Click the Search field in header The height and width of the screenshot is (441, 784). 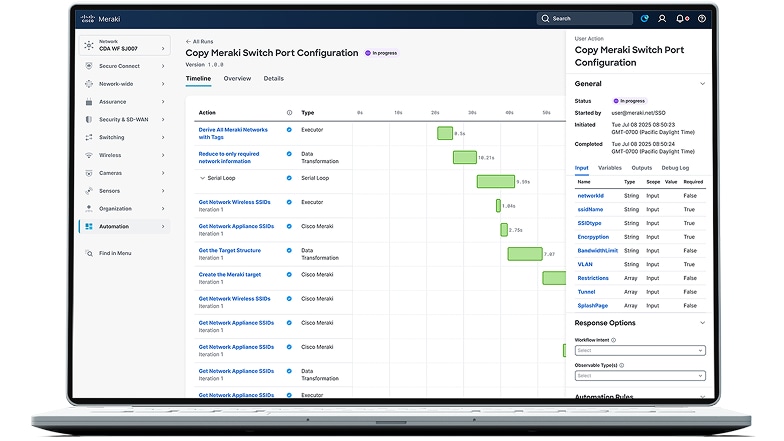click(585, 18)
